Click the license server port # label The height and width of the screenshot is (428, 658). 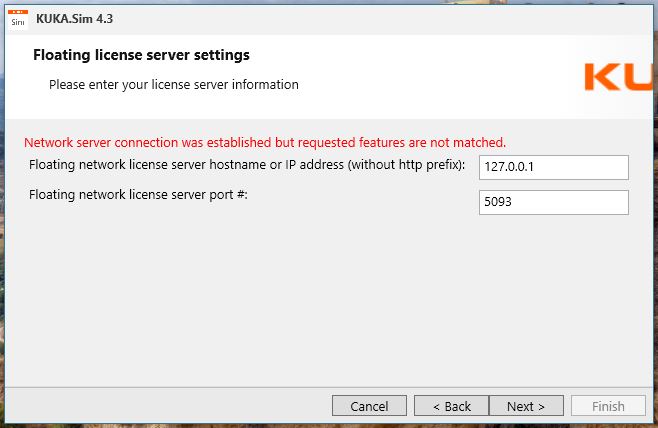tap(138, 195)
